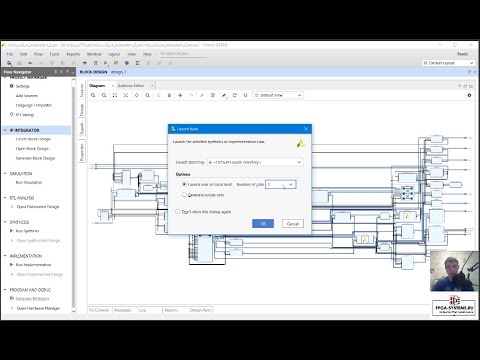This screenshot has height=360, width=480.
Task: Click the Flow Navigator vertical scrollbar
Action: click(x=74, y=195)
